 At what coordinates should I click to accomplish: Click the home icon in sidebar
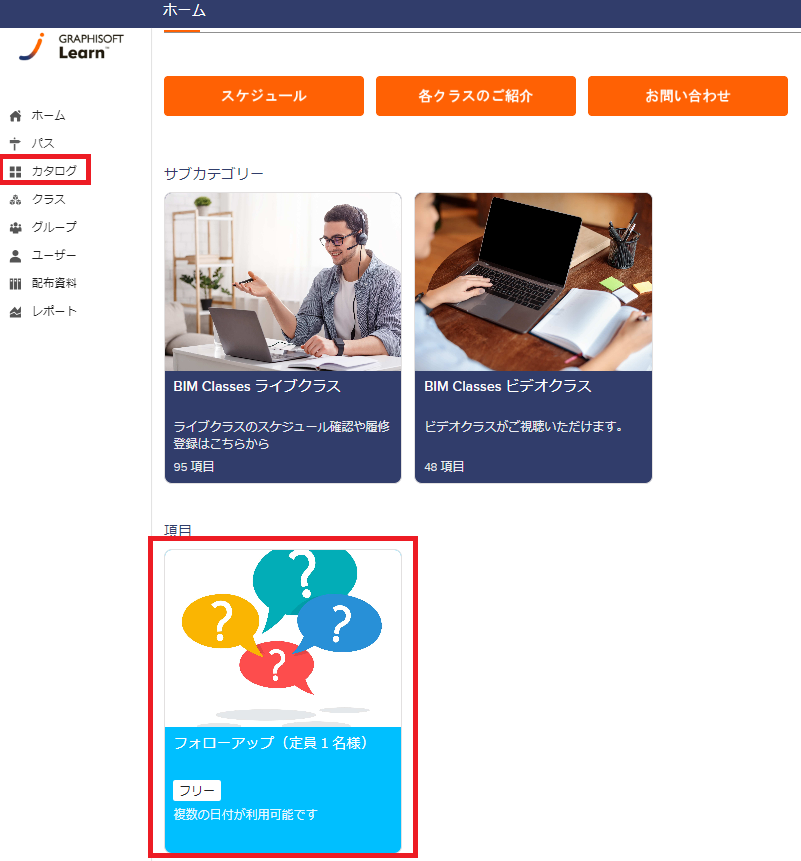[x=15, y=116]
